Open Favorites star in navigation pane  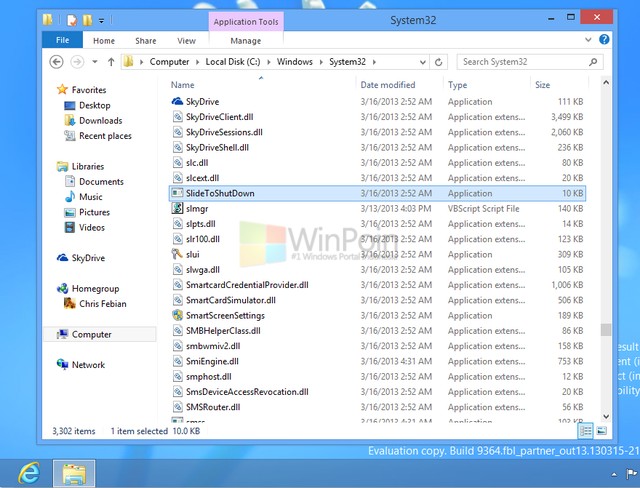coord(62,89)
